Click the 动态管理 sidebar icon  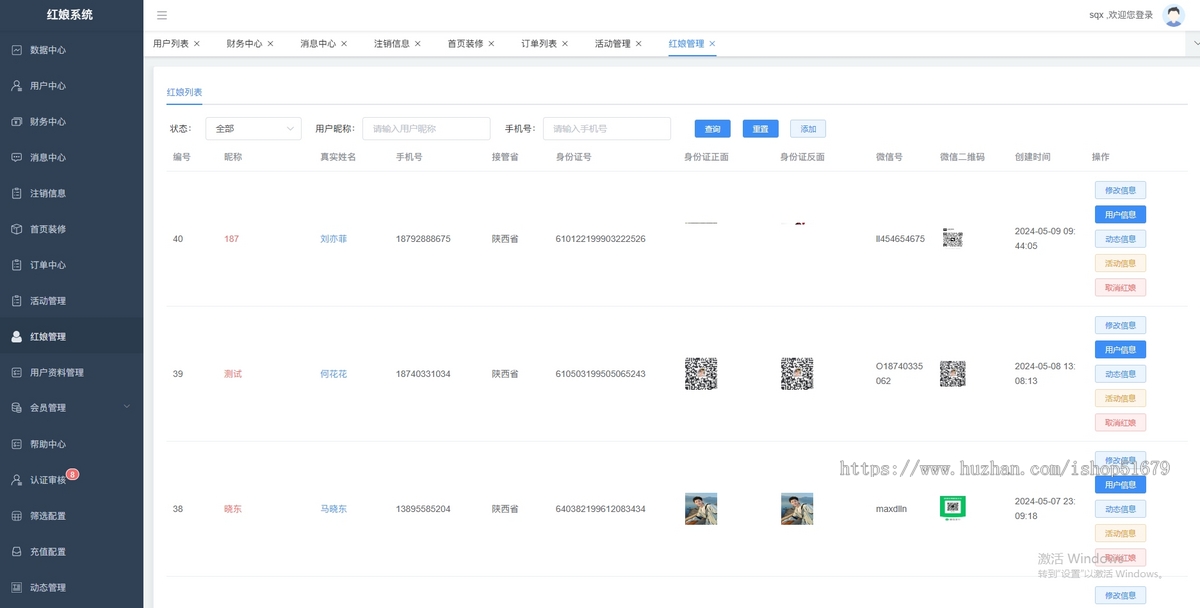point(16,587)
